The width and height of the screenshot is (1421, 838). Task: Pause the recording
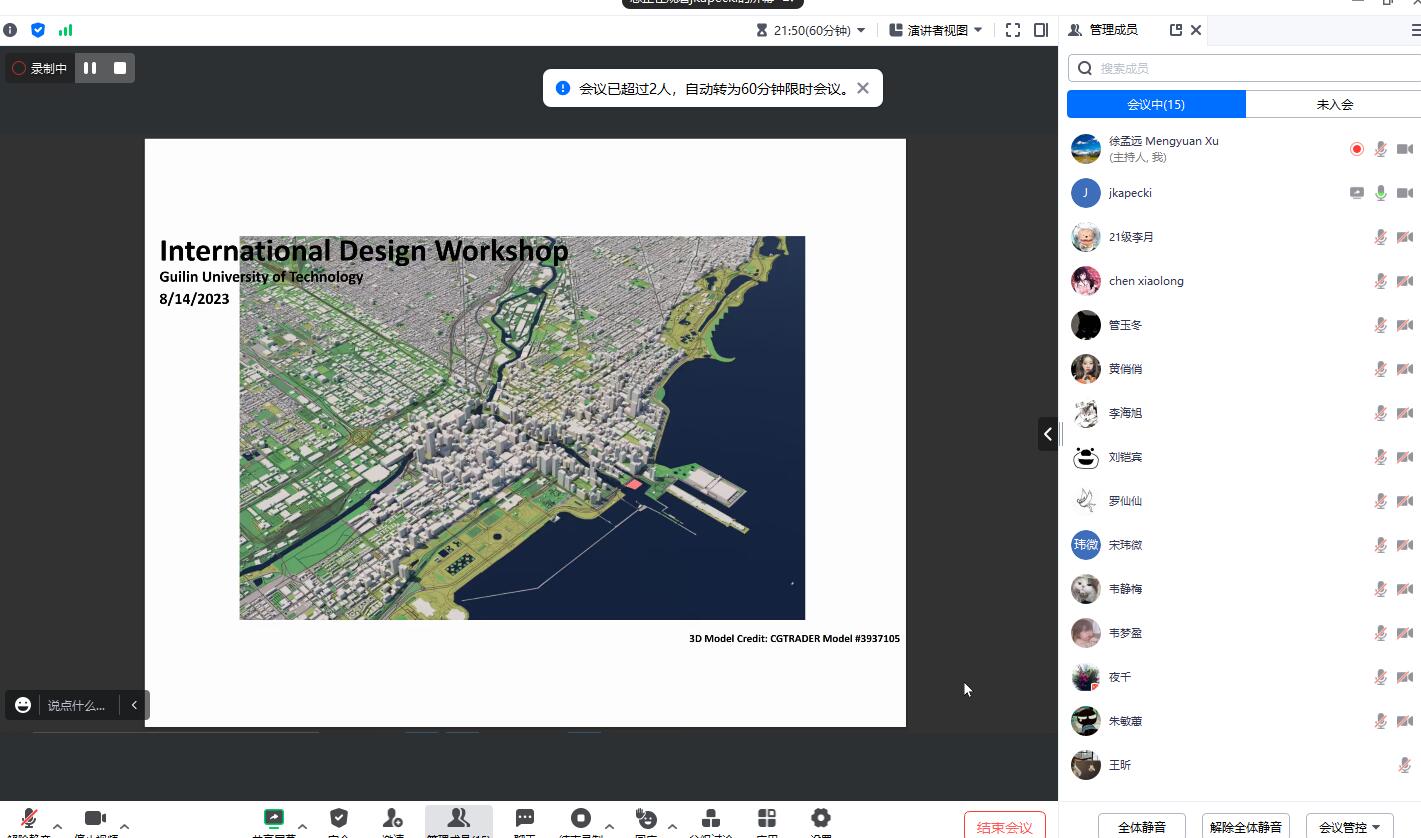[90, 68]
